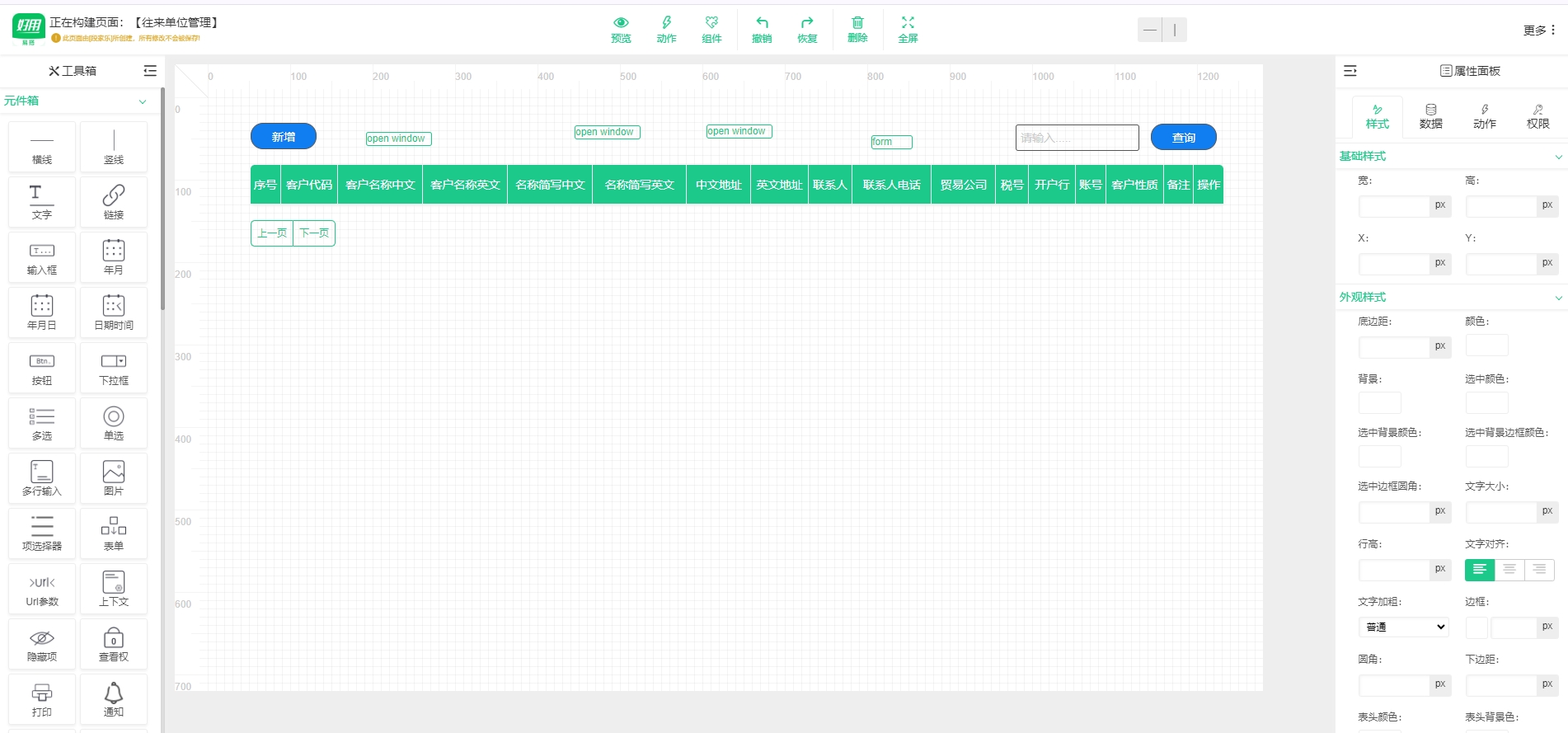The width and height of the screenshot is (1568, 733).
Task: Toggle horizontal layout switch in header
Action: [1150, 30]
